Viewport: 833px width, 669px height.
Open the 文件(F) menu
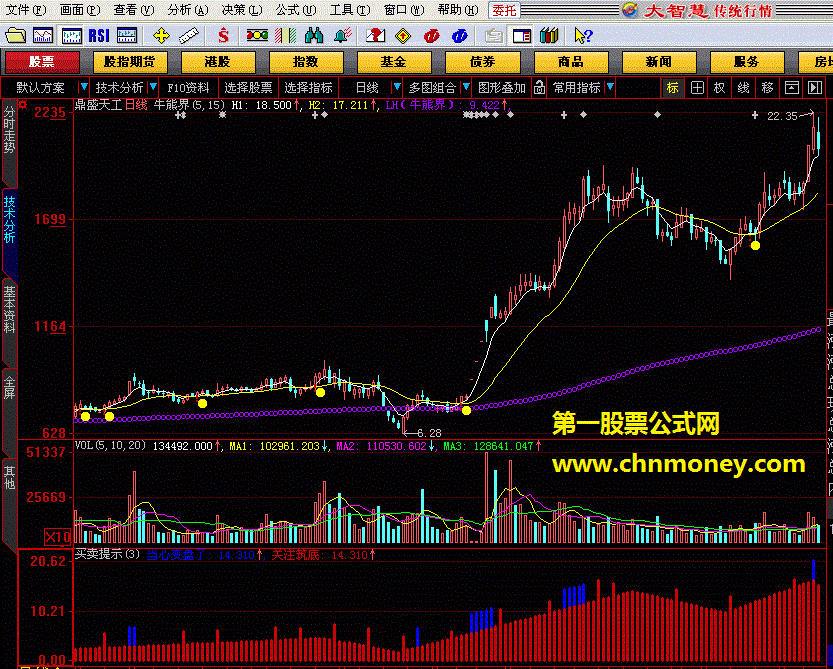point(25,10)
